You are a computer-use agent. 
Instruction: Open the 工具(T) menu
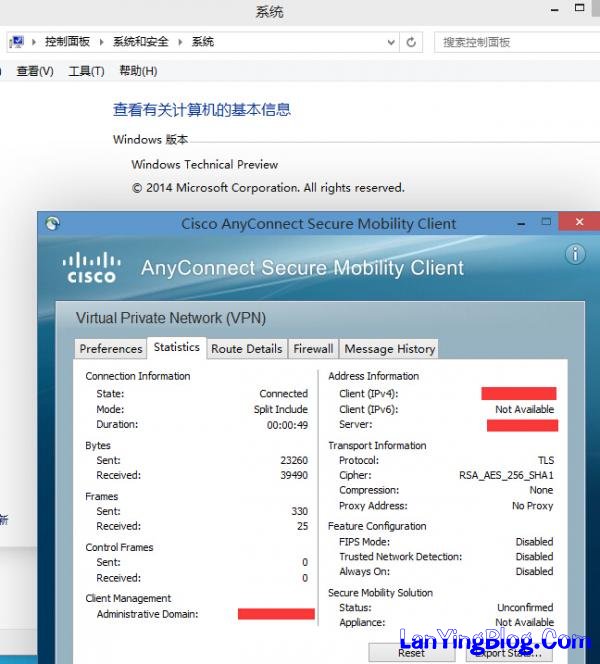(x=86, y=71)
